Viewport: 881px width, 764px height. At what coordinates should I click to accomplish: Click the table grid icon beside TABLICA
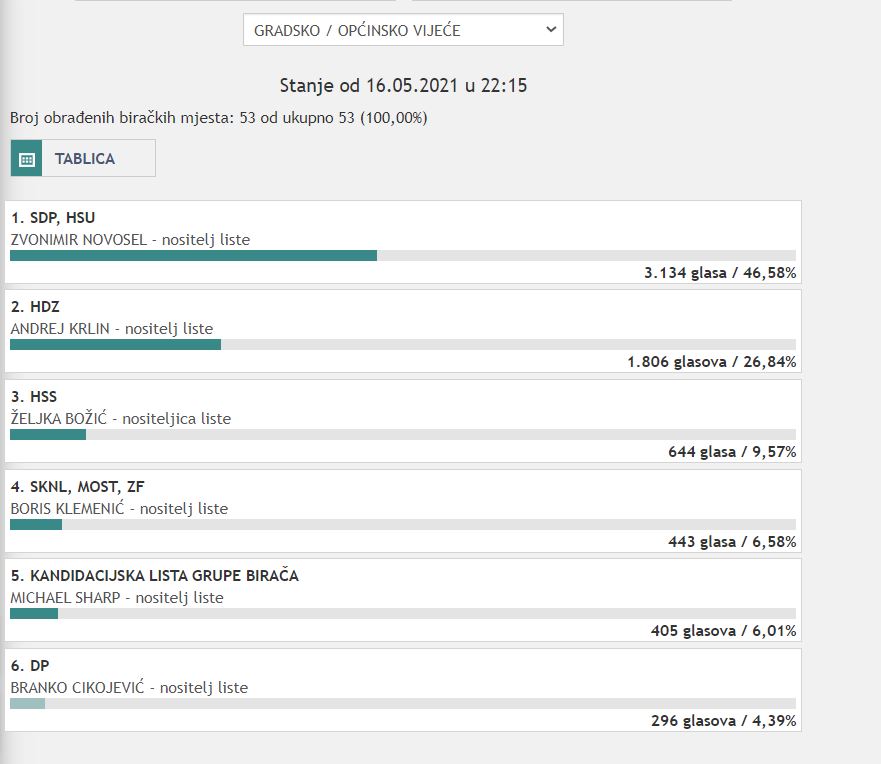tap(27, 159)
